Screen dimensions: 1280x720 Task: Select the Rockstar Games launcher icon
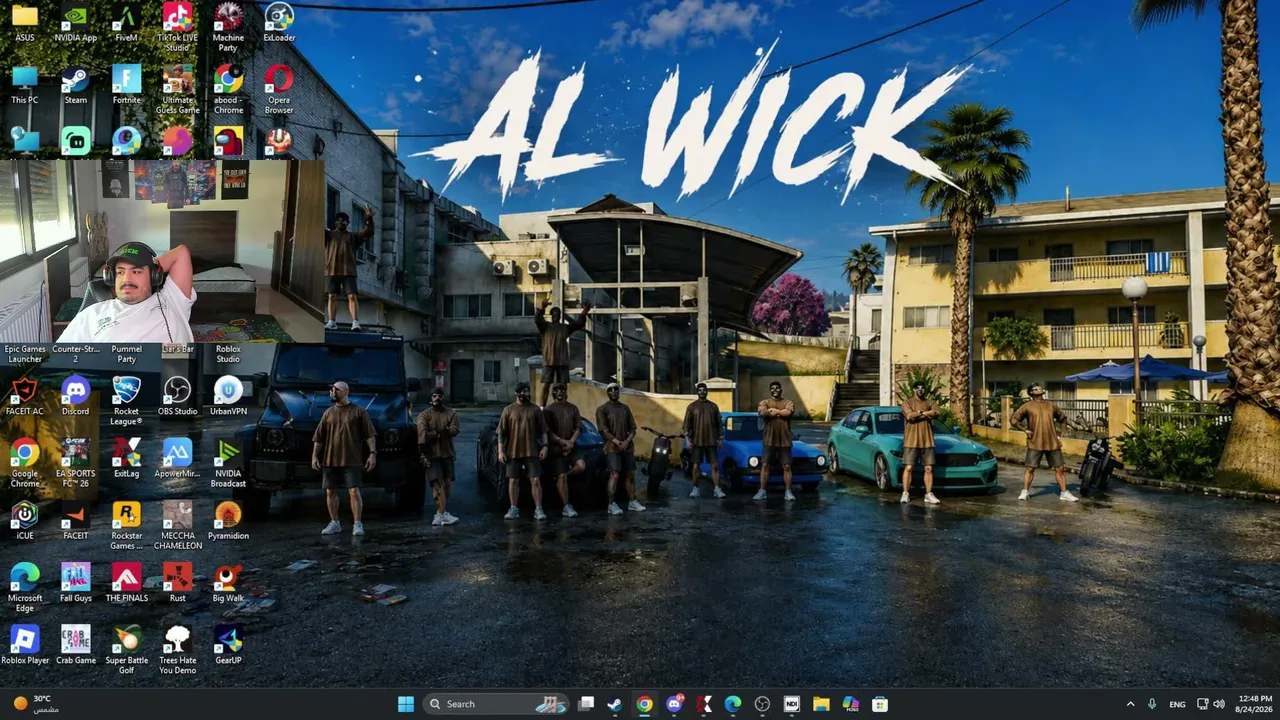point(126,525)
